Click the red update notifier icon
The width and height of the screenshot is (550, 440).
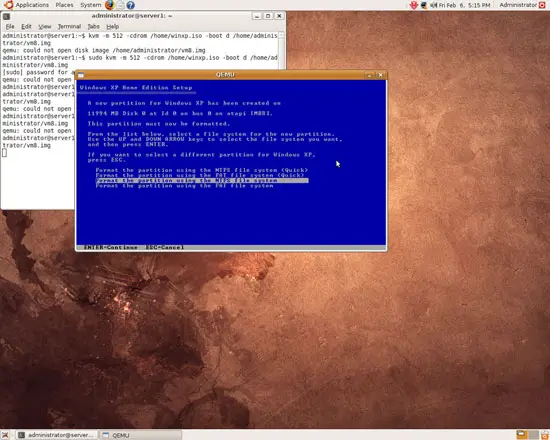(x=414, y=5)
